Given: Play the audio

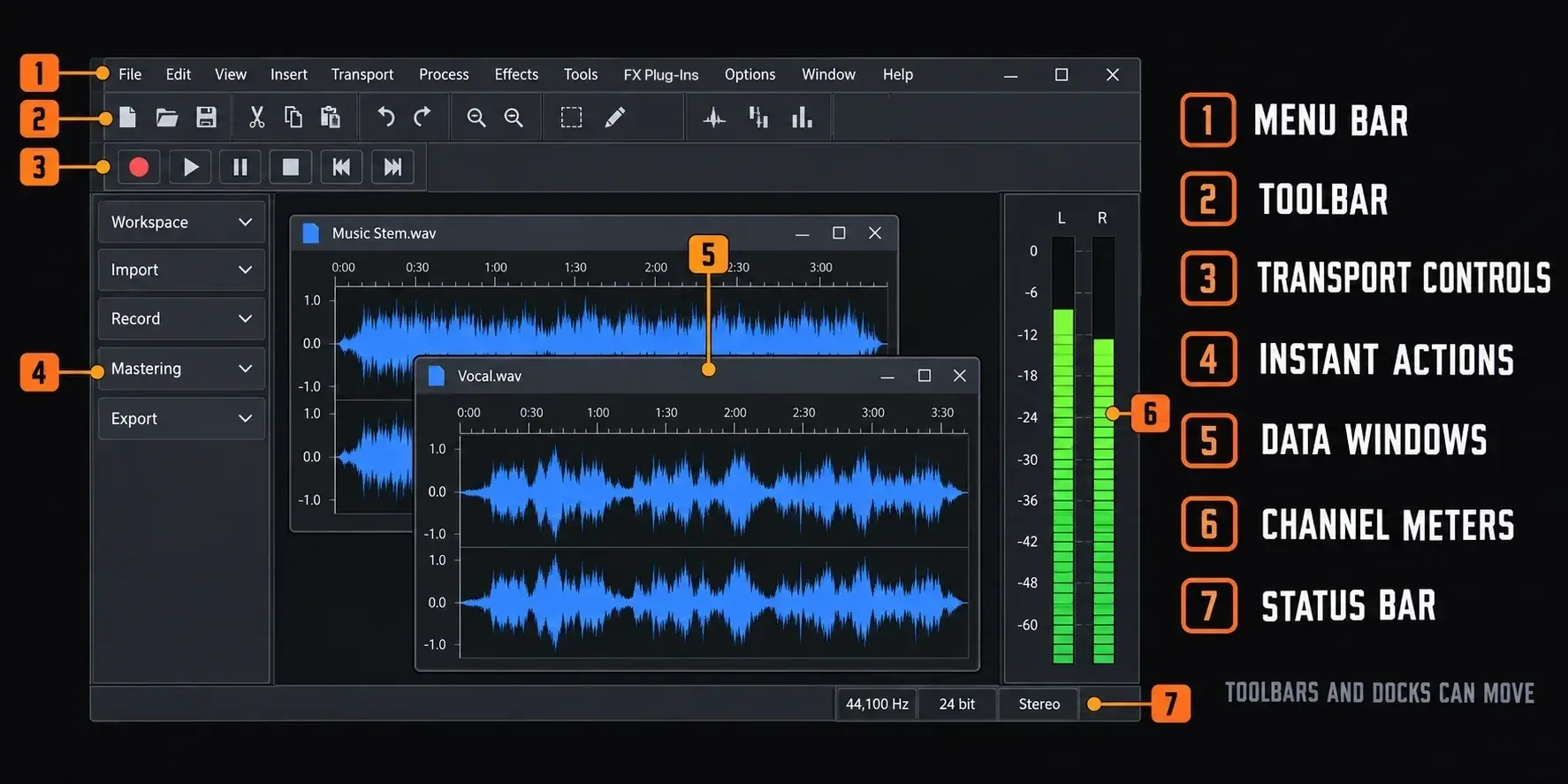Looking at the screenshot, I should tap(190, 167).
